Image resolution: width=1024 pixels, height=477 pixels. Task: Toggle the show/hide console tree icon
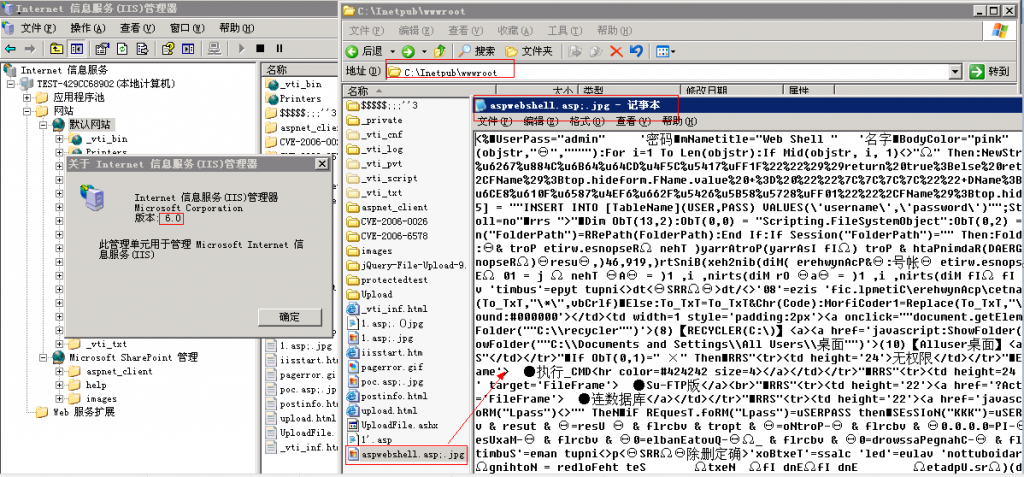tap(76, 48)
